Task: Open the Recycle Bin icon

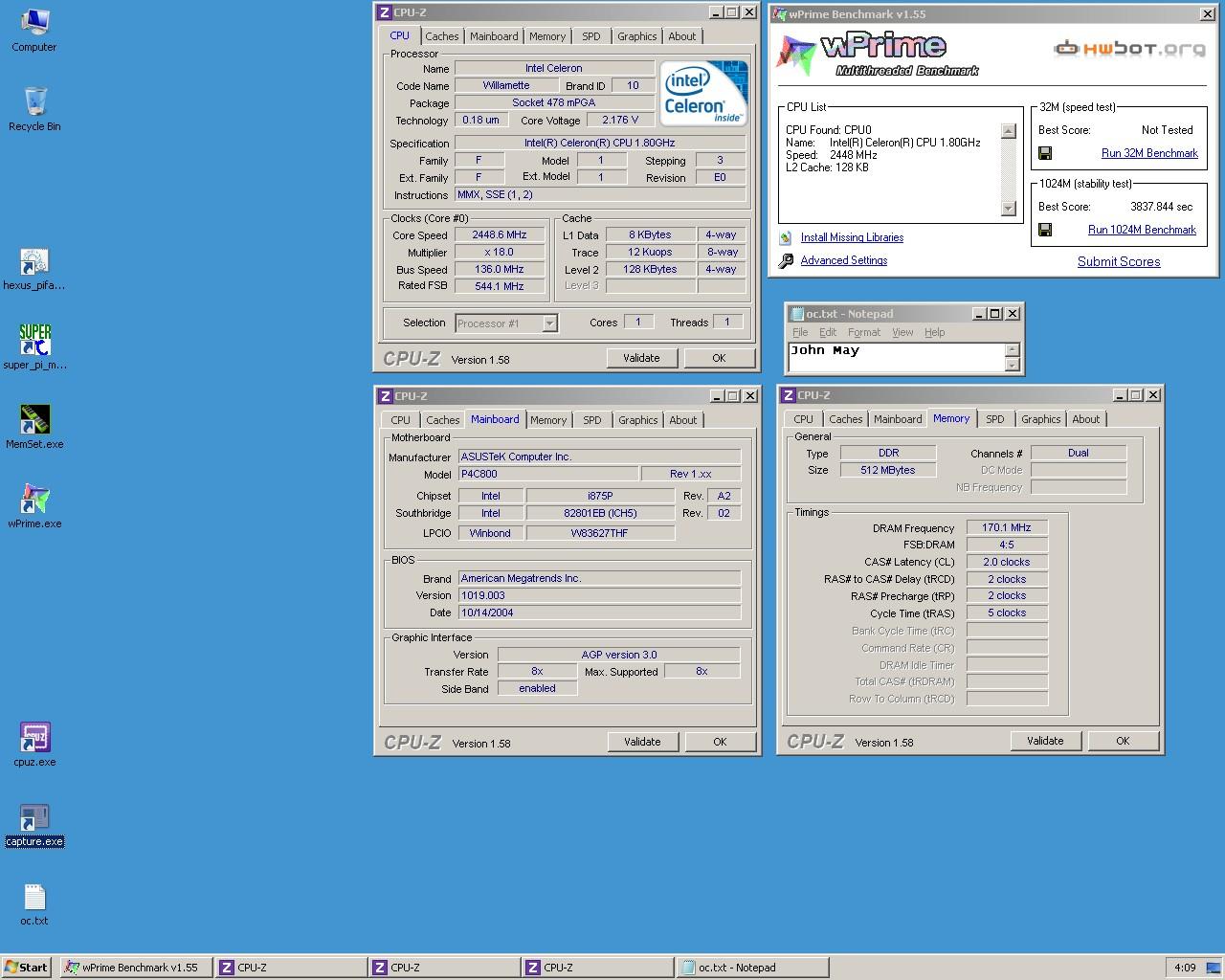Action: pyautogui.click(x=34, y=109)
